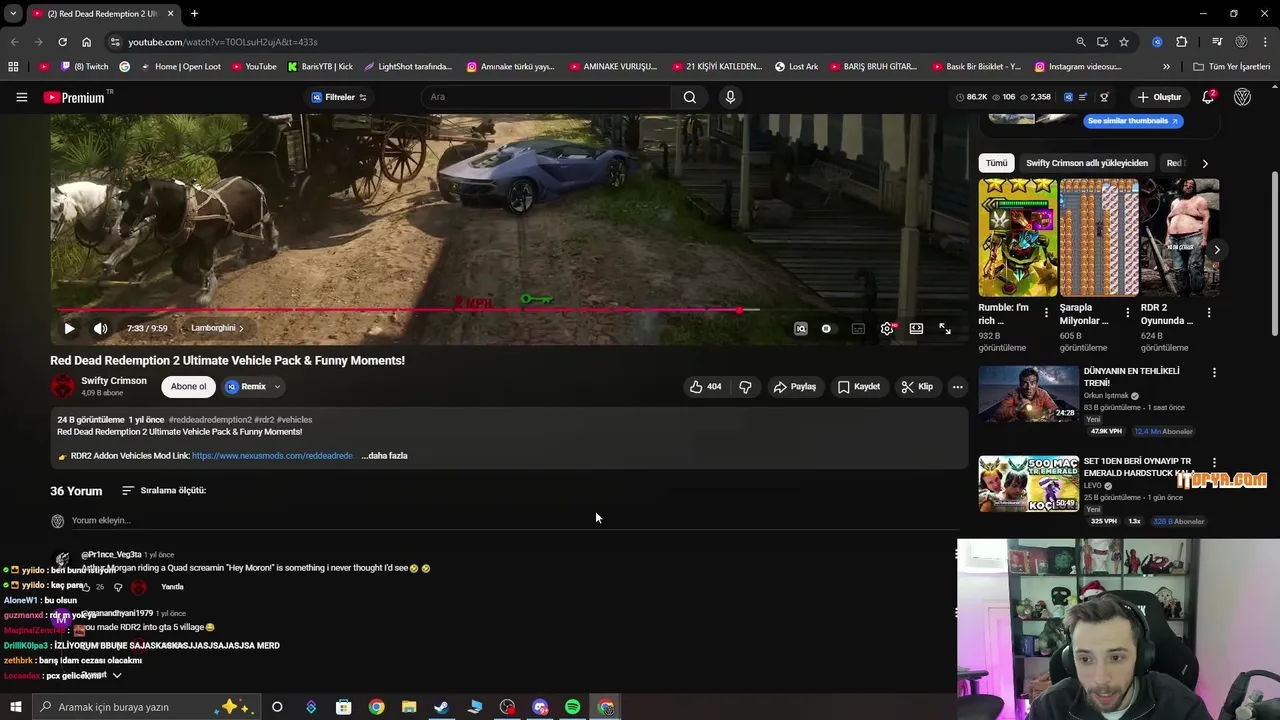Select Swifty Crimson adlı yükleyiciden chip
Image resolution: width=1280 pixels, height=720 pixels.
click(x=1087, y=163)
